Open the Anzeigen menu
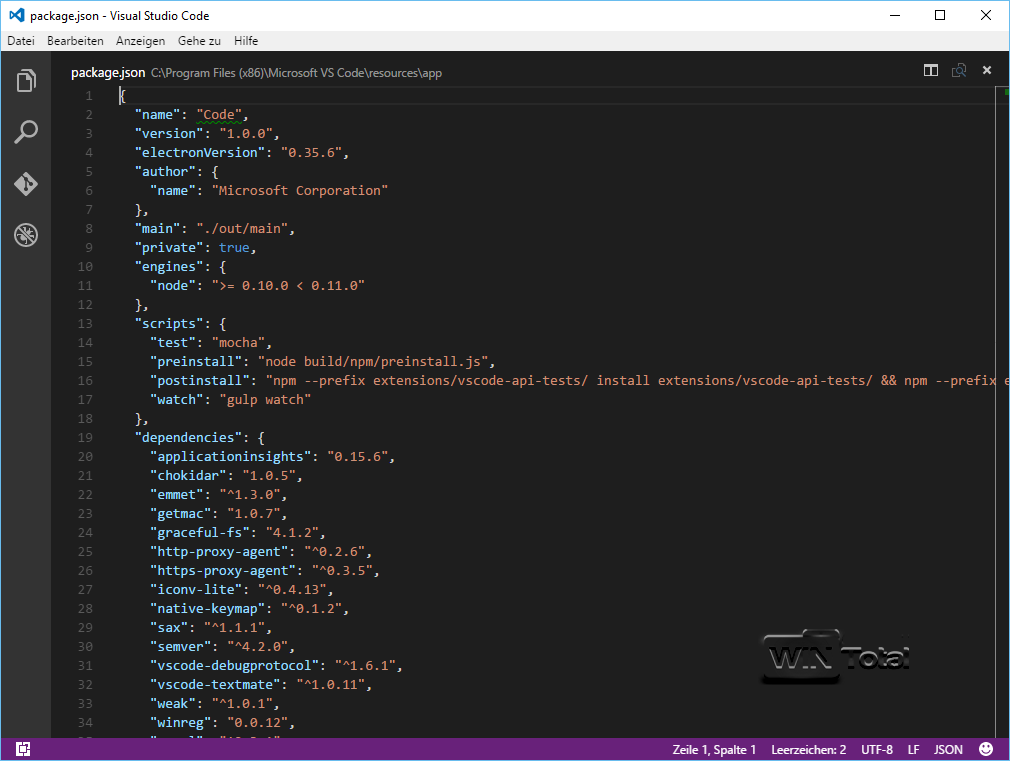 pyautogui.click(x=140, y=41)
